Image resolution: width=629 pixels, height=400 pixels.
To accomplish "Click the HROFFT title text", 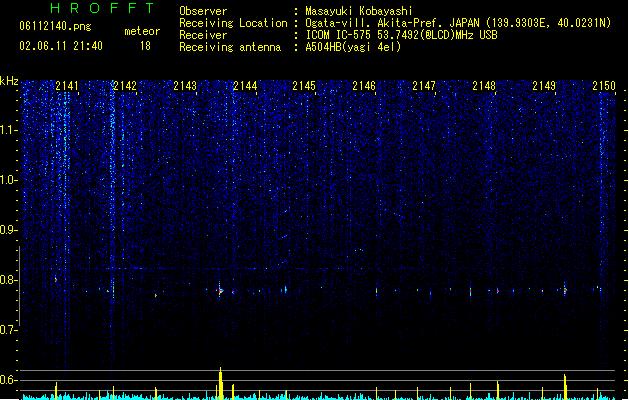I will (x=102, y=8).
